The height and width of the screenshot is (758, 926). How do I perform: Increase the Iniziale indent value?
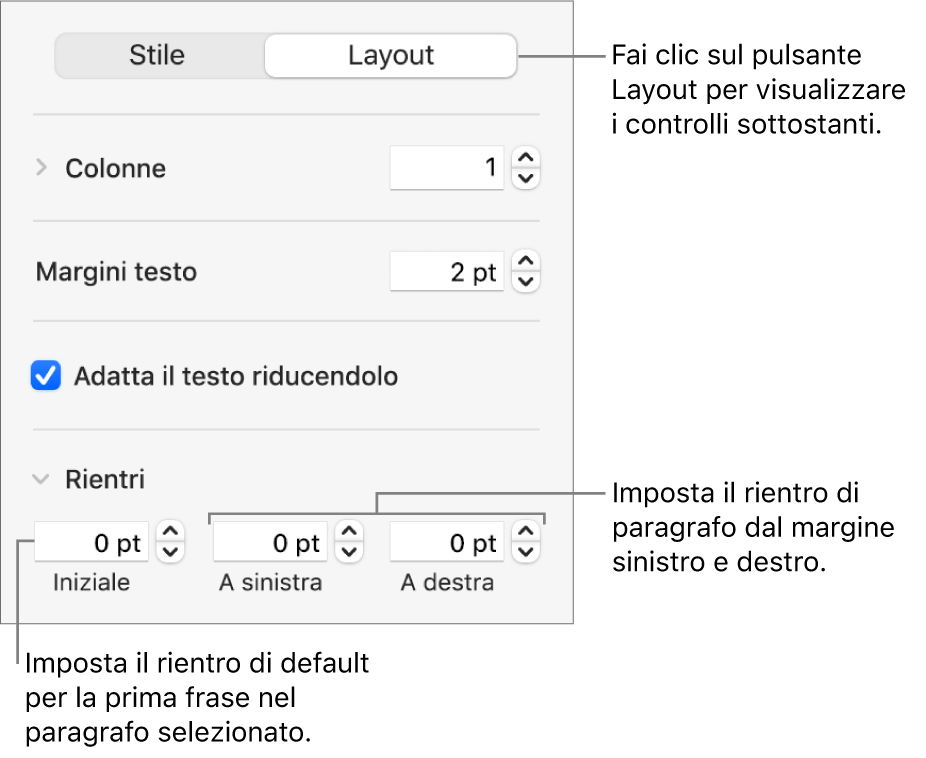coord(171,535)
